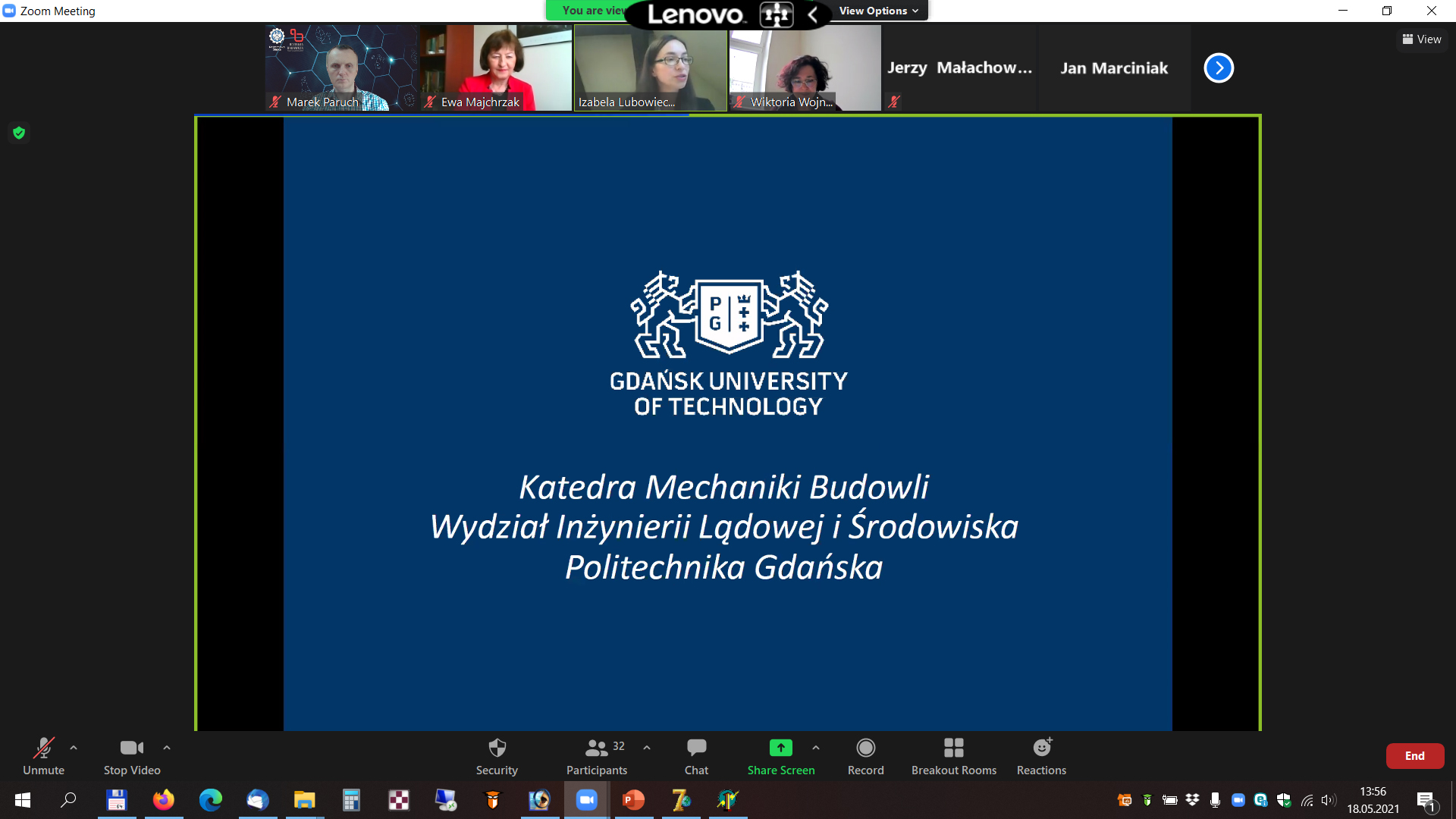
Task: Click the Lenovo conference people icon
Action: pyautogui.click(x=777, y=14)
